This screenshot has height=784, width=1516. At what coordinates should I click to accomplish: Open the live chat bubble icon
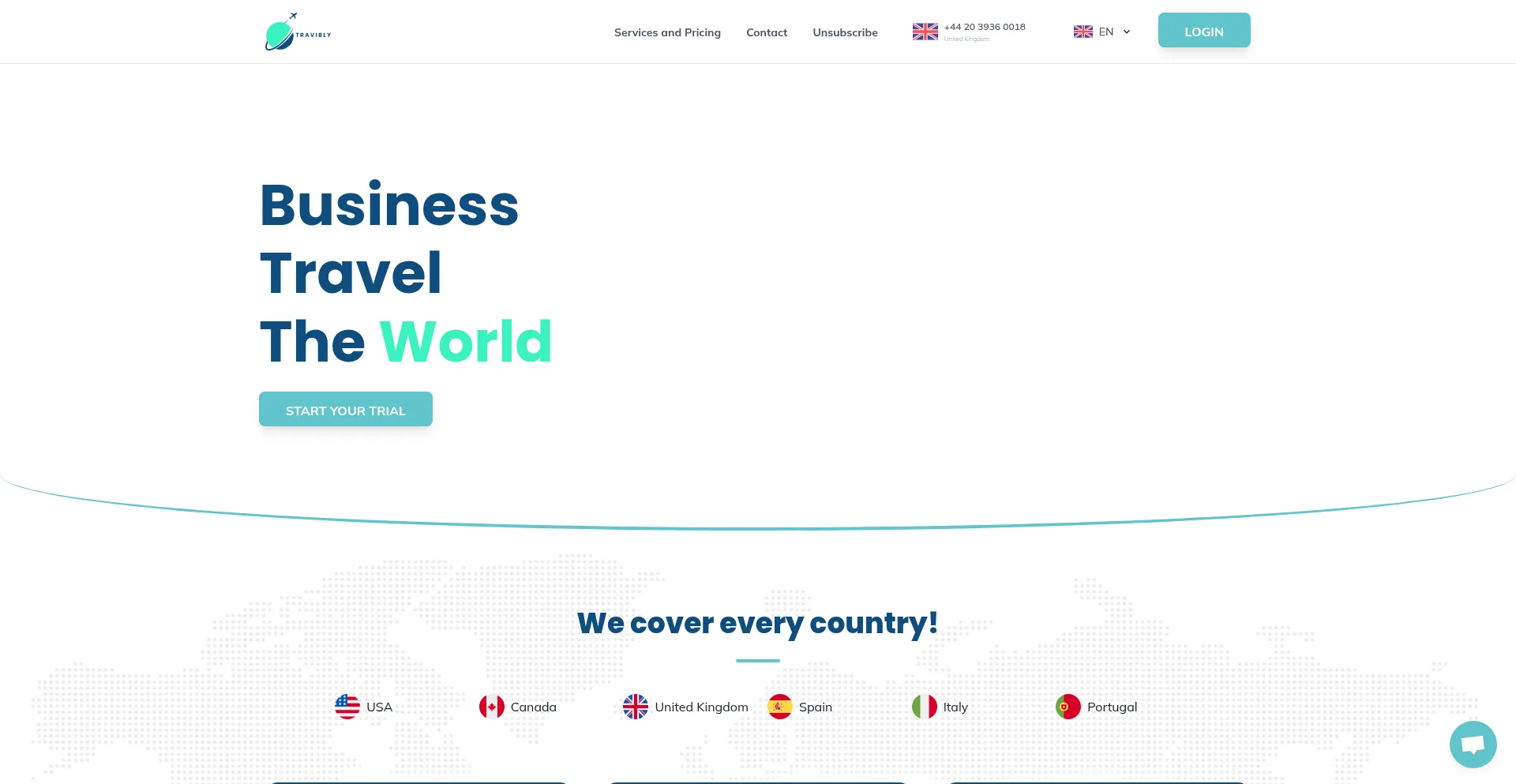(1473, 744)
